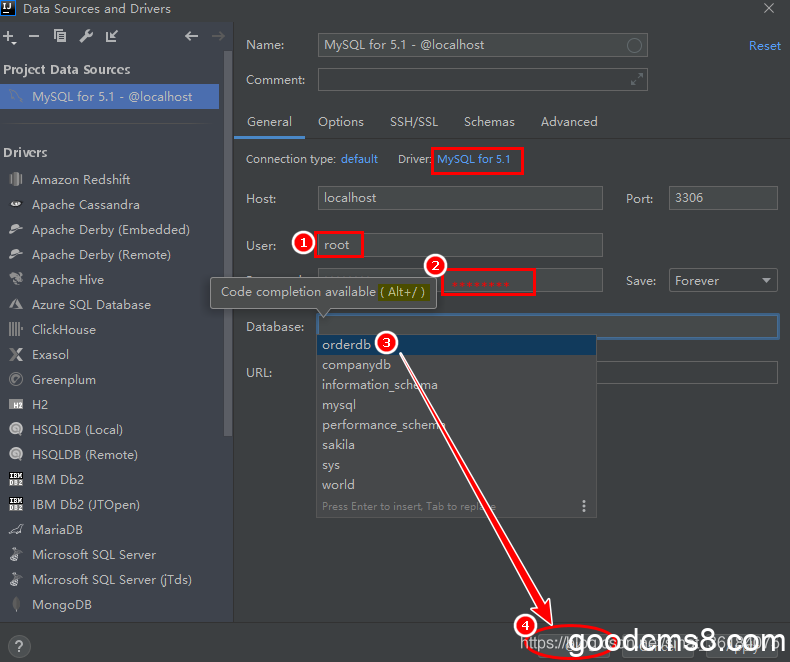Go forward with the right arrow icon
Image resolution: width=790 pixels, height=662 pixels.
click(x=218, y=36)
